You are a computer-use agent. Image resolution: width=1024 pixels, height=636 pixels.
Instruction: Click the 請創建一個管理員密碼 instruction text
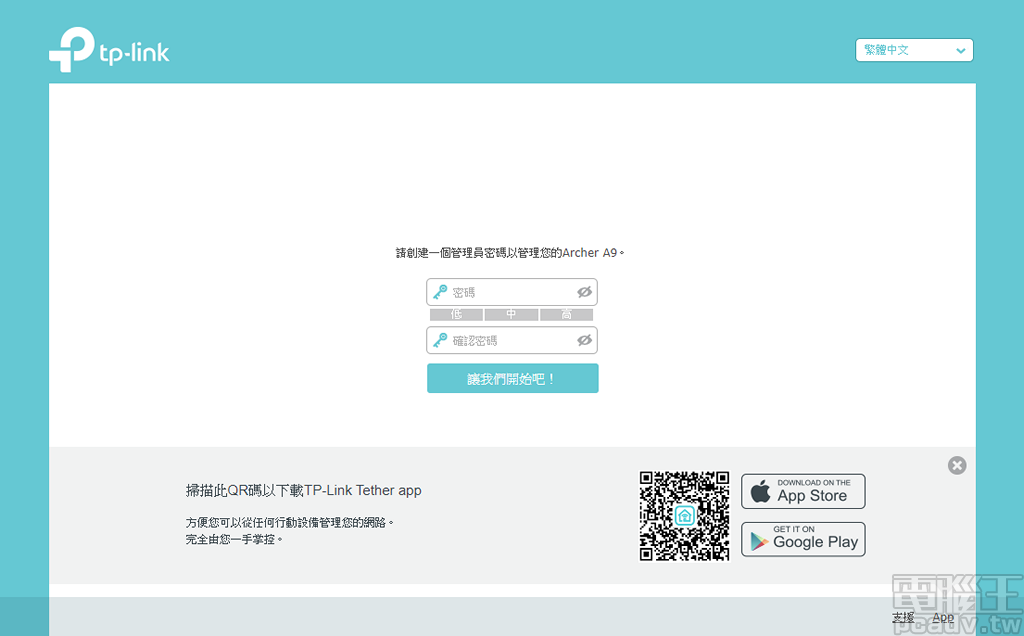[x=510, y=253]
